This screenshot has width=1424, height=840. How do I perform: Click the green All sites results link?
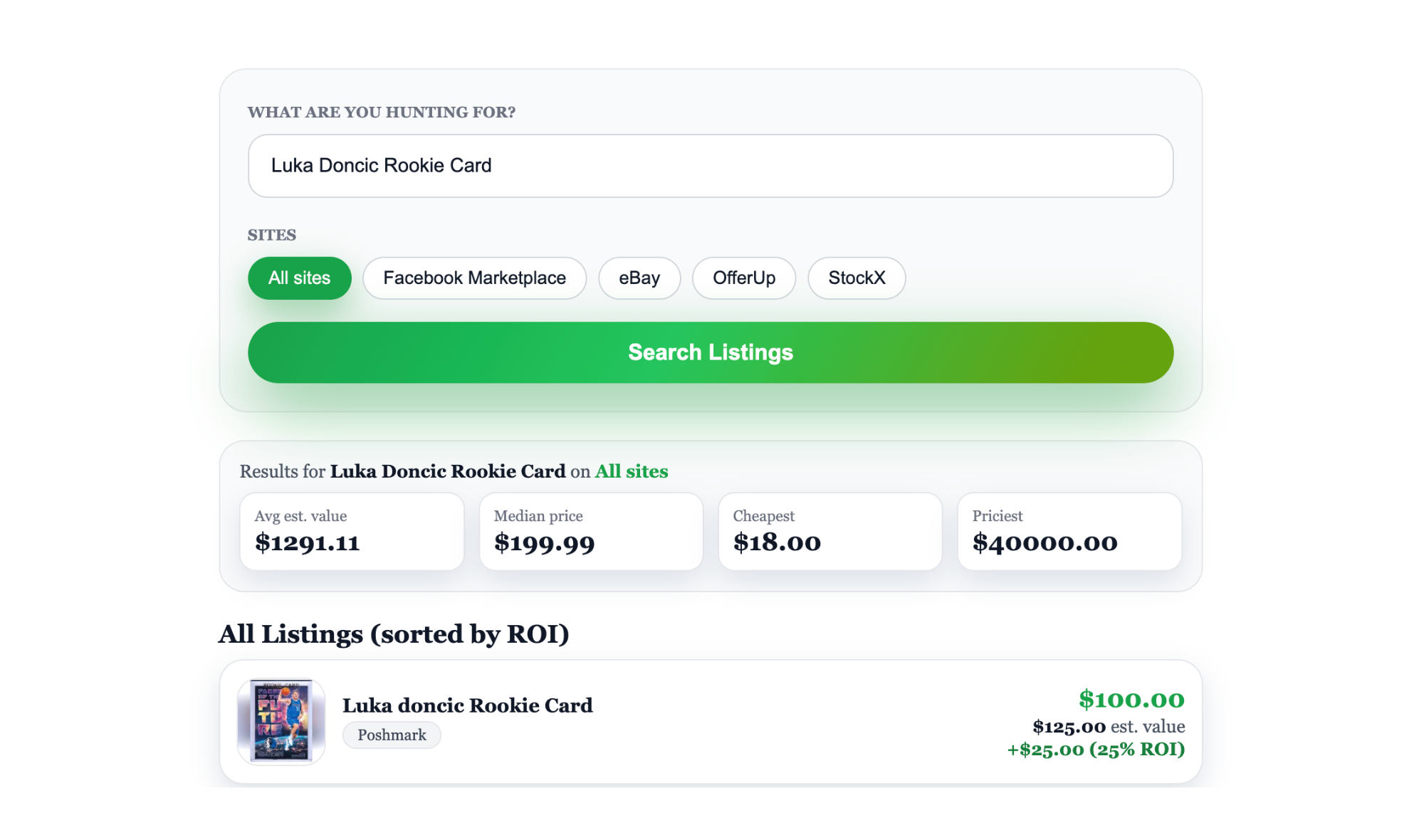[631, 471]
